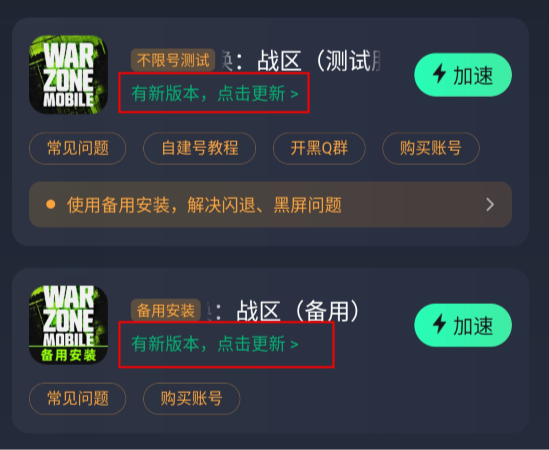Click 有新版本 update link for 战区（测试服）

215,94
